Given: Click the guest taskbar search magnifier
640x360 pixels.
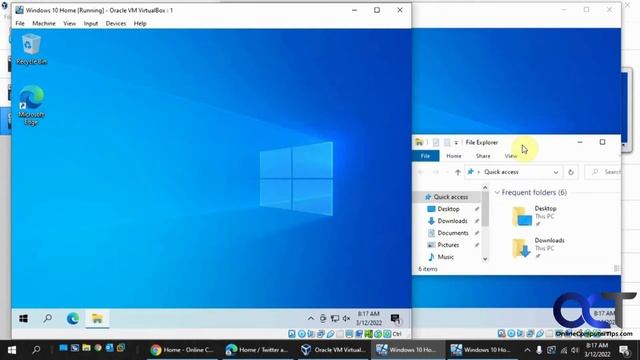Looking at the screenshot, I should 48,318.
